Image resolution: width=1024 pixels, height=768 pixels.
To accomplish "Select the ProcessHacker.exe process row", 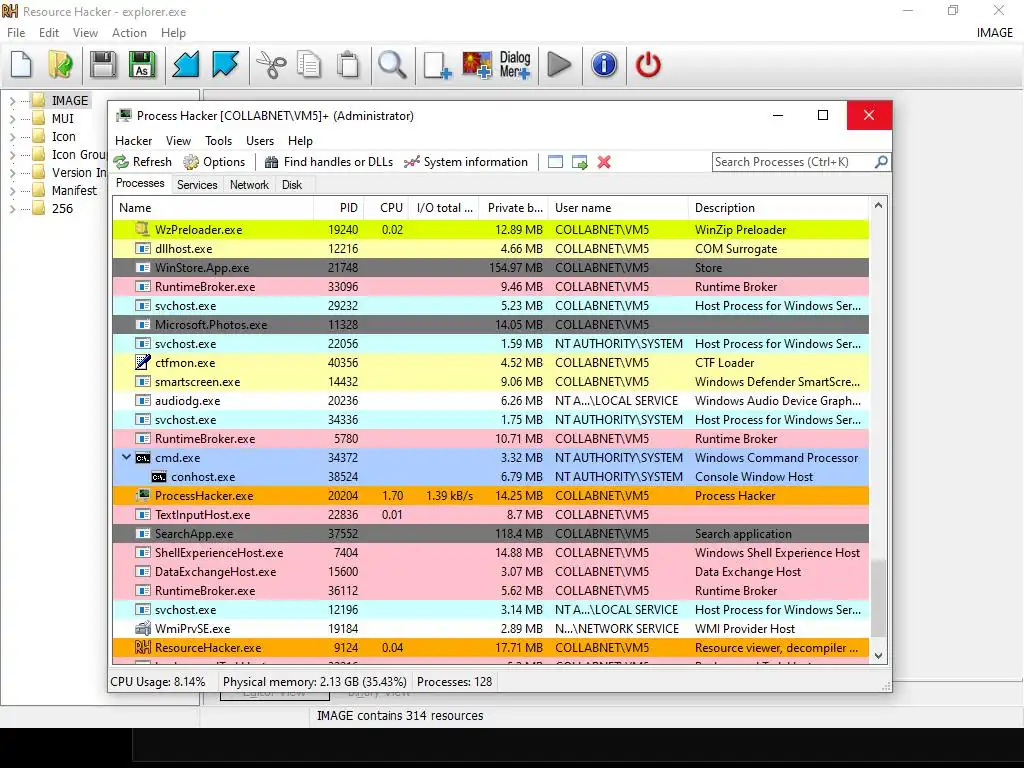I will 490,496.
